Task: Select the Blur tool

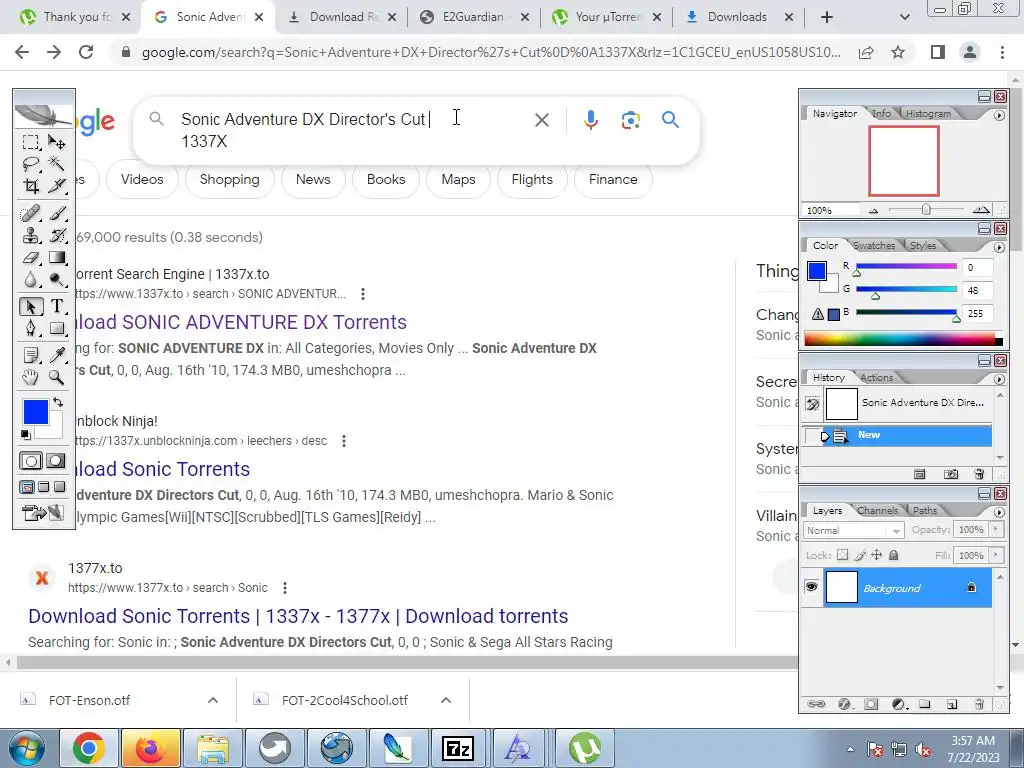Action: point(31,280)
